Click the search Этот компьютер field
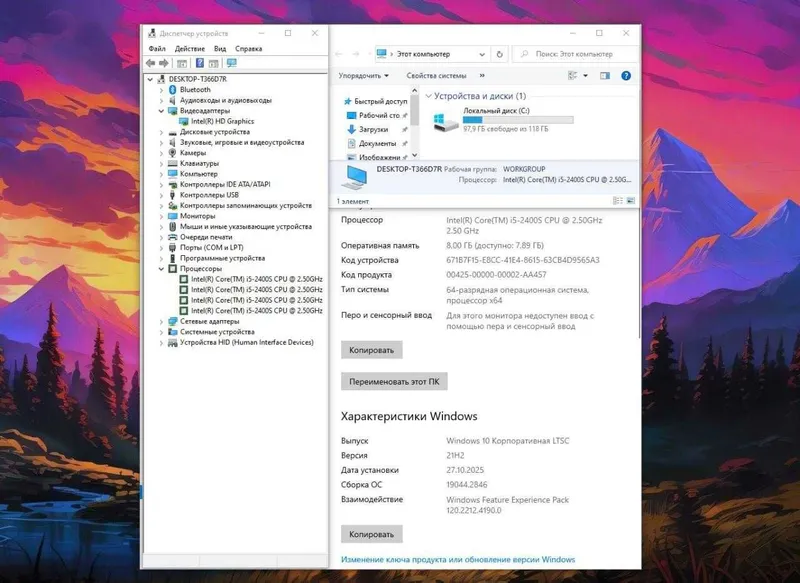 coord(576,54)
